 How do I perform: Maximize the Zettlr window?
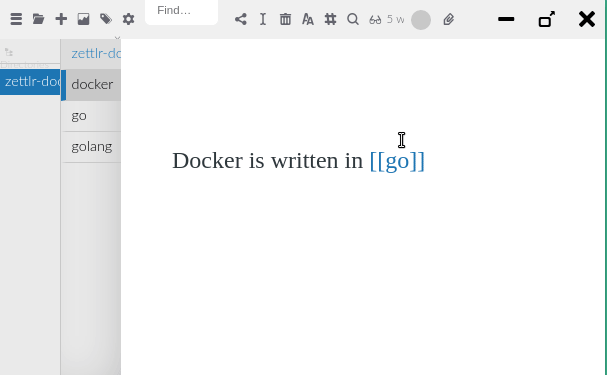click(x=547, y=19)
